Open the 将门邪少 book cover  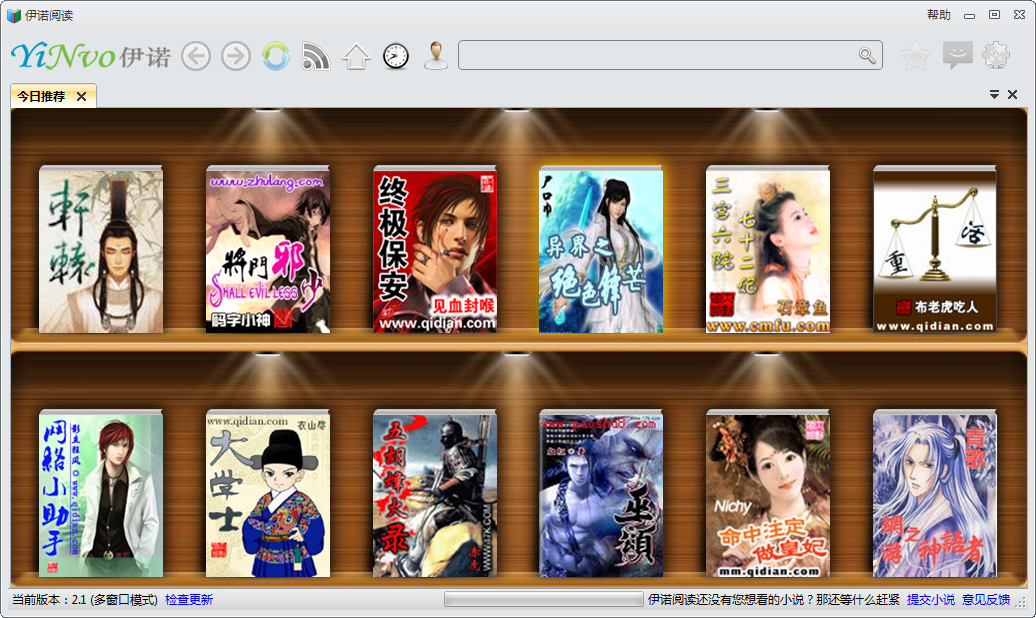click(268, 249)
